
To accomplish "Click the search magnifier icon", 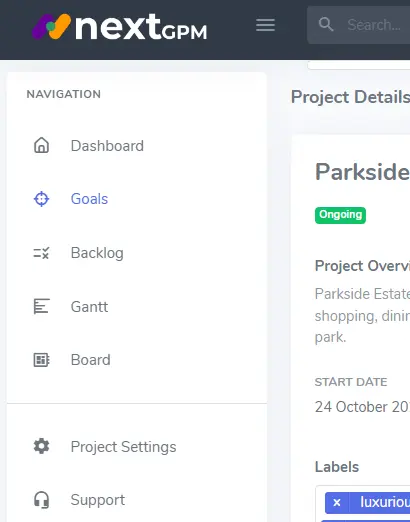I will click(x=326, y=24).
